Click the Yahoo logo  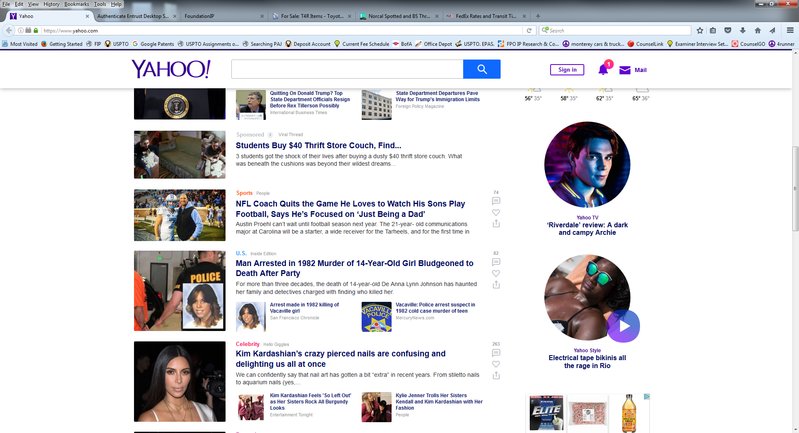171,69
